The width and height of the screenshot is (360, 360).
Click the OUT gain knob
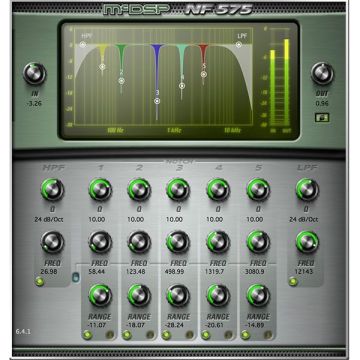(x=322, y=74)
